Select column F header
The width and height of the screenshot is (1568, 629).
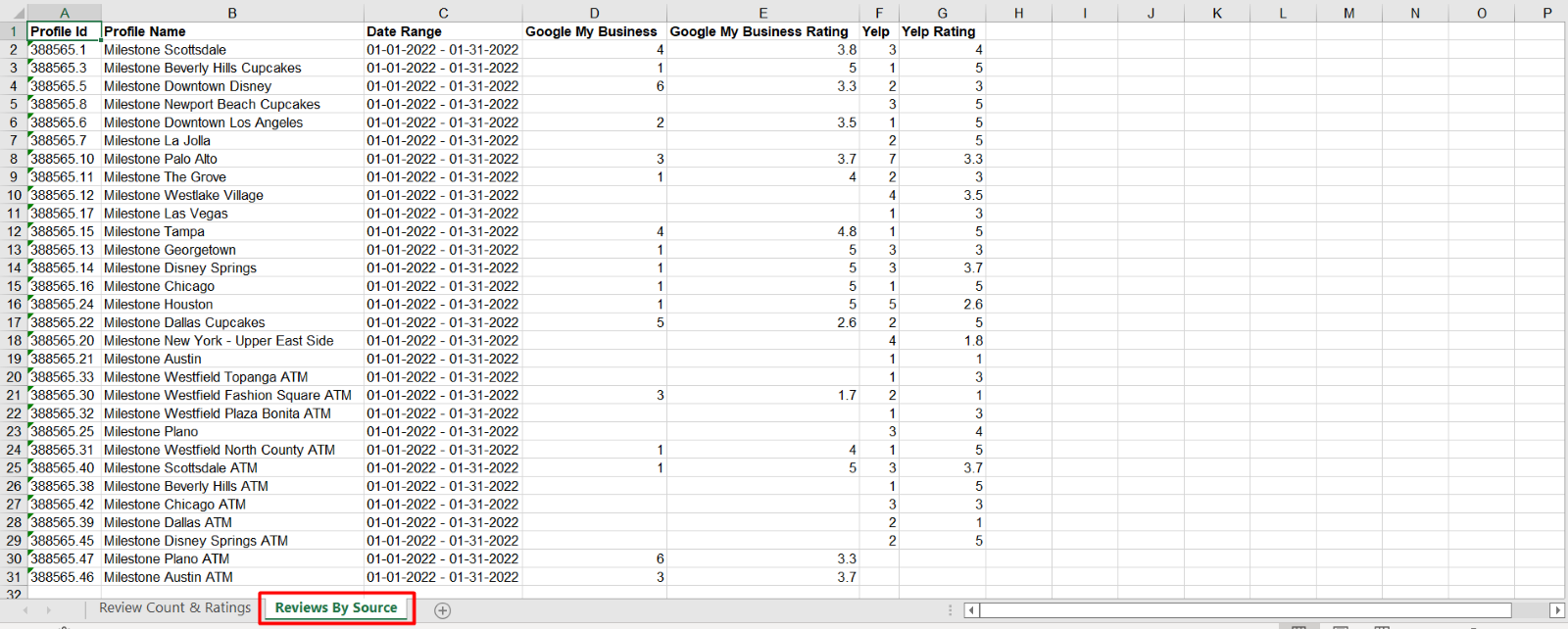[x=879, y=14]
